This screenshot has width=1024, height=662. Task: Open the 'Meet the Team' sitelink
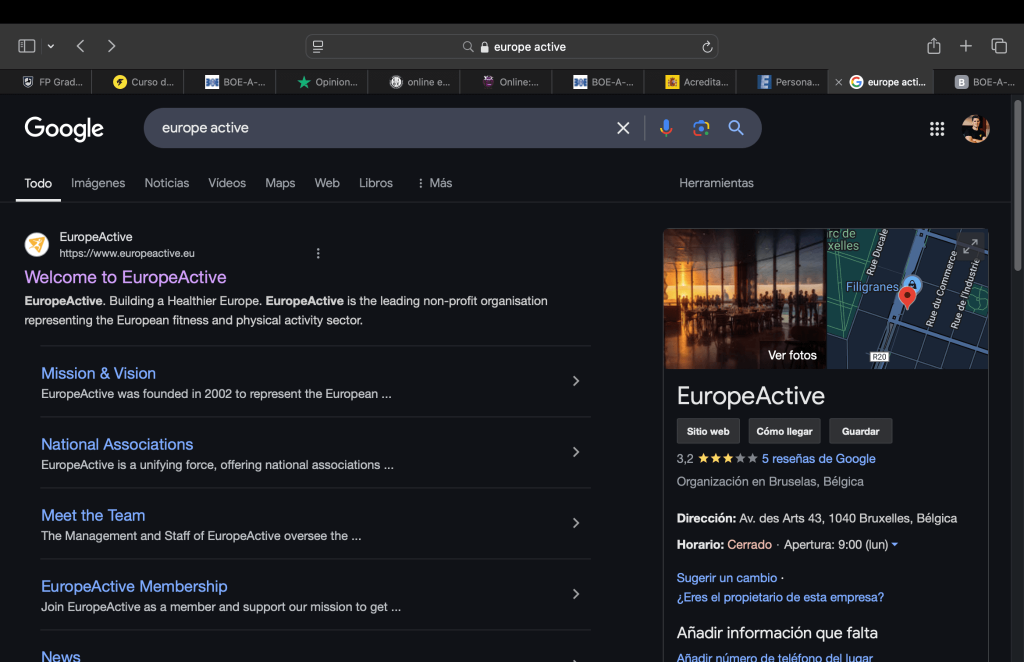point(93,516)
